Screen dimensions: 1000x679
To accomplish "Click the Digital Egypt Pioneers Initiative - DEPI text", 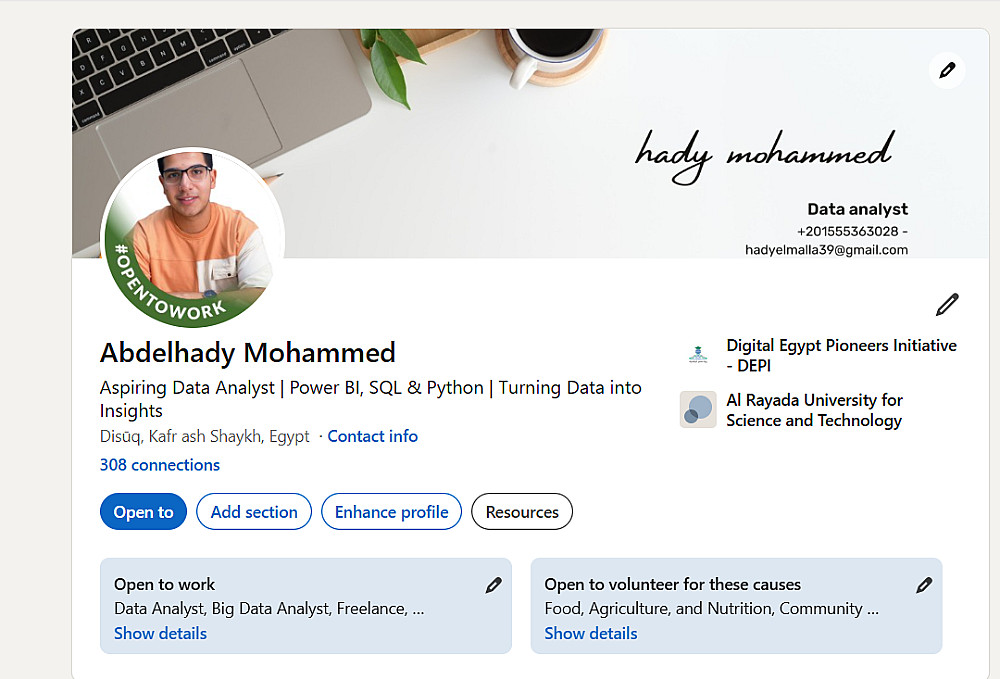I will coord(841,355).
